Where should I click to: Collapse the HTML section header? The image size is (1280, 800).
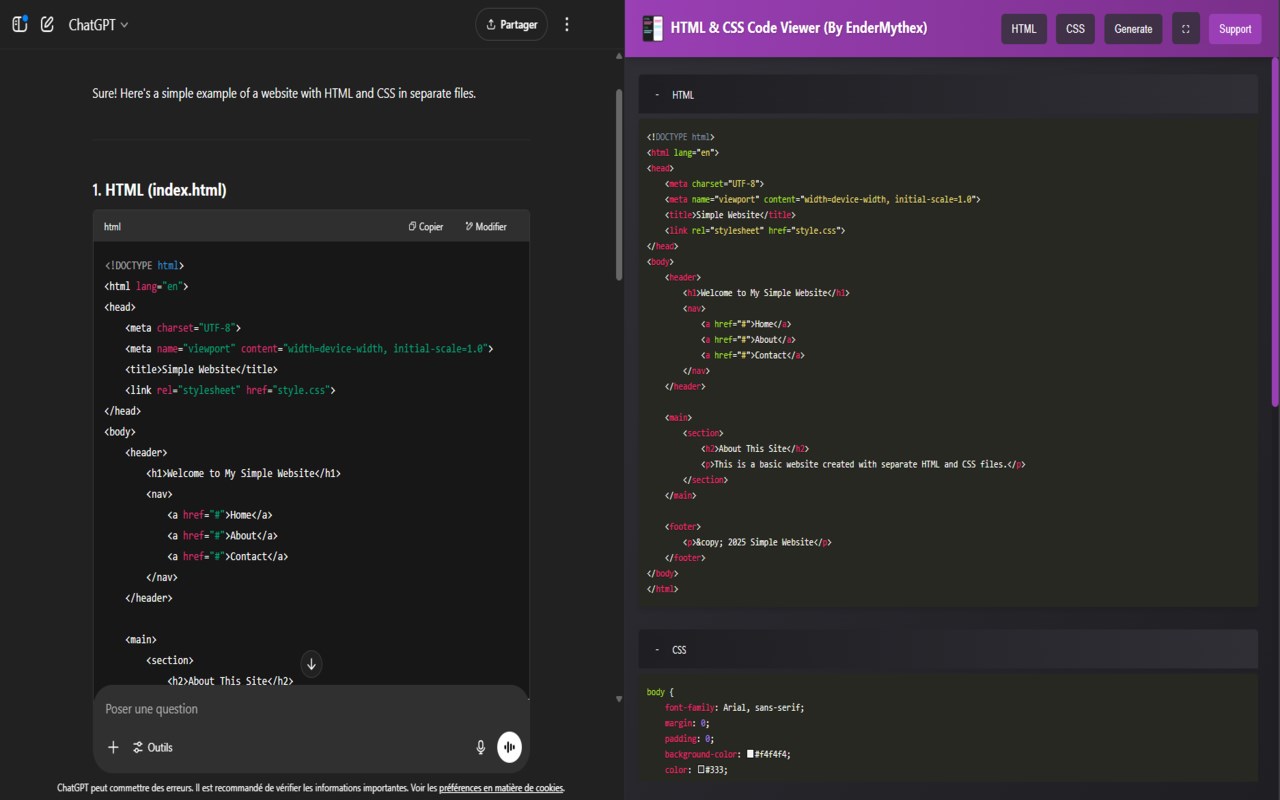[x=948, y=94]
